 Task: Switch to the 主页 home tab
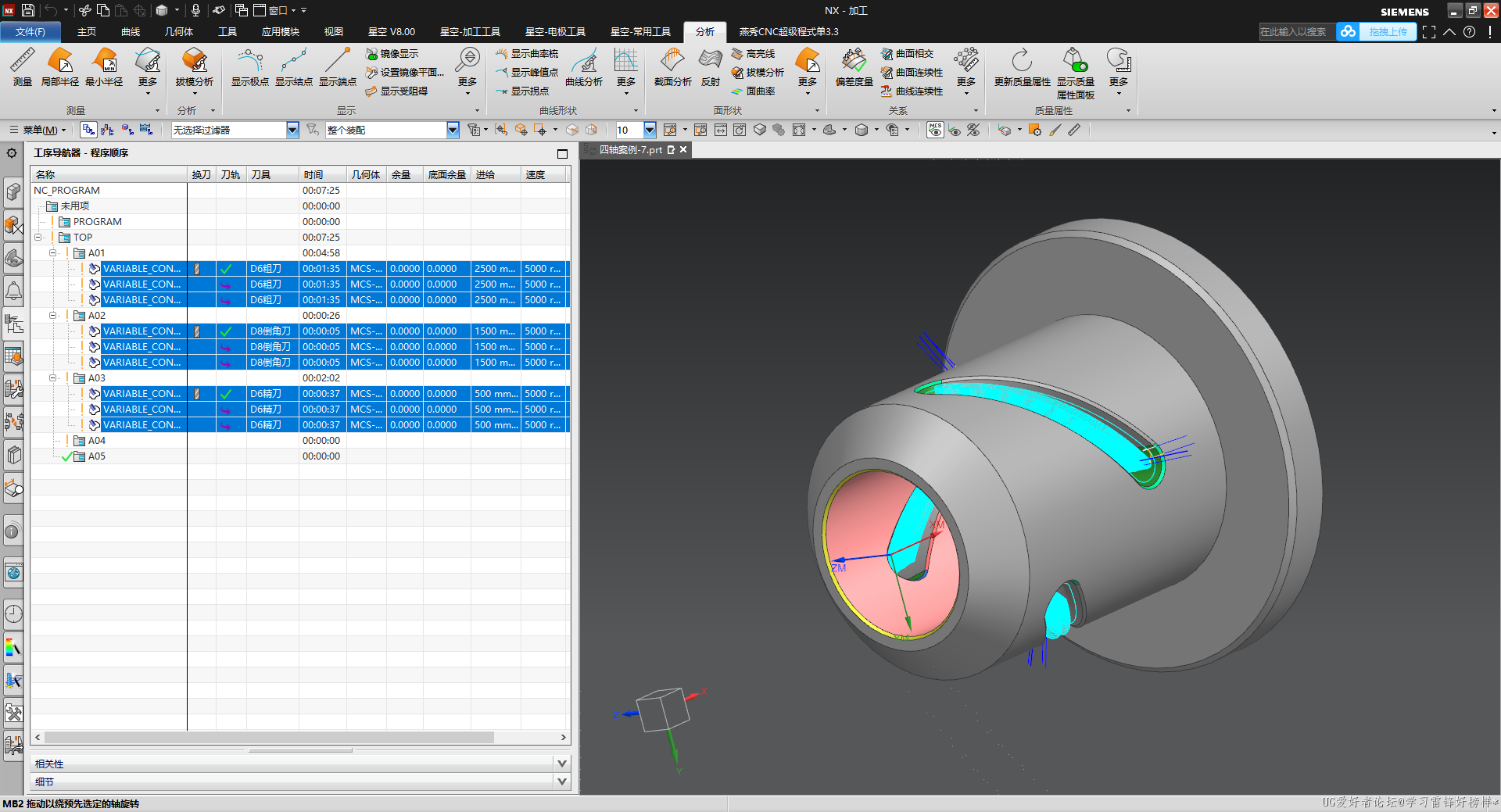87,32
